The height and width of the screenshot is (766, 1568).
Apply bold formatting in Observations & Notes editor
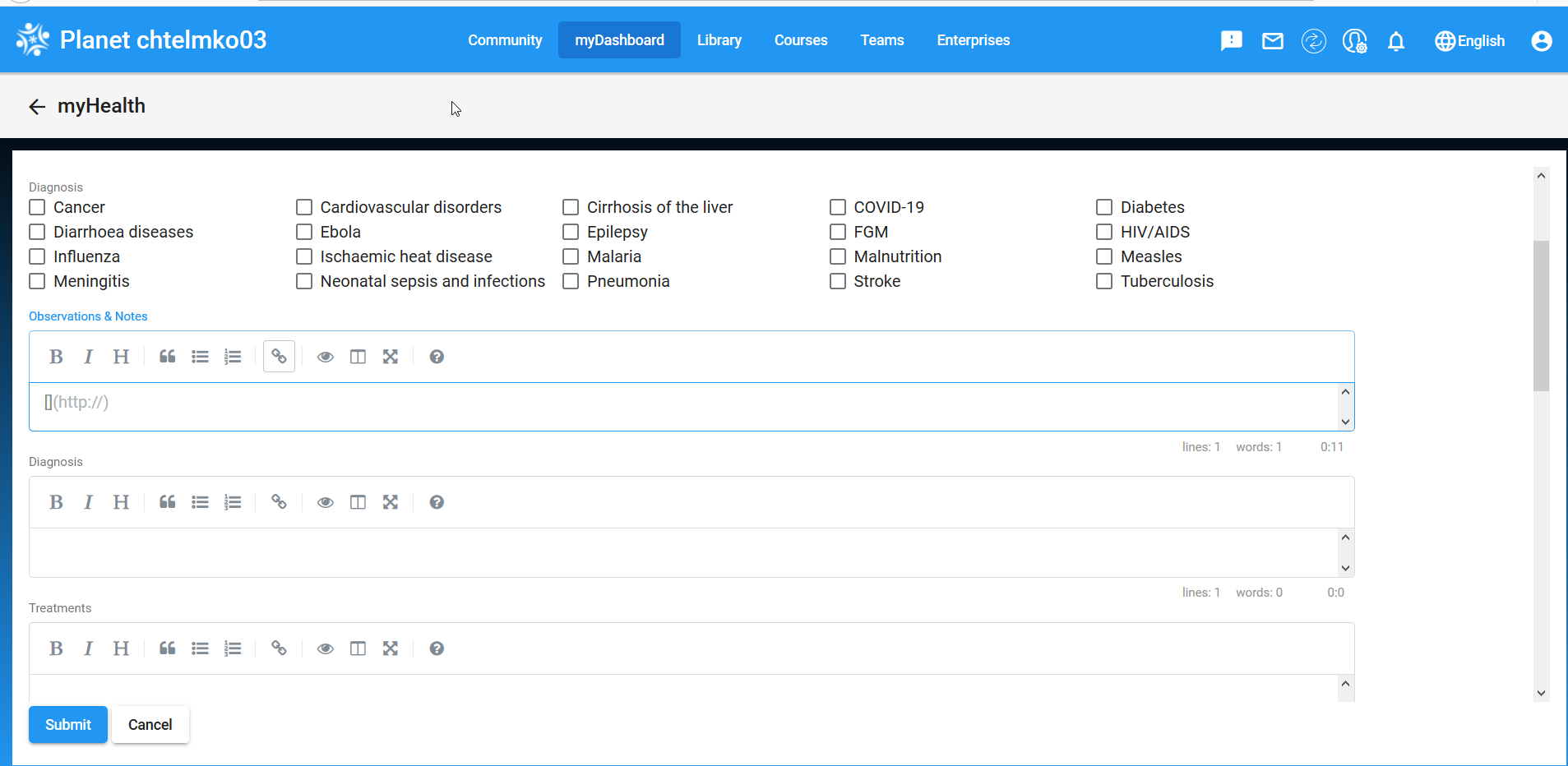(x=56, y=356)
